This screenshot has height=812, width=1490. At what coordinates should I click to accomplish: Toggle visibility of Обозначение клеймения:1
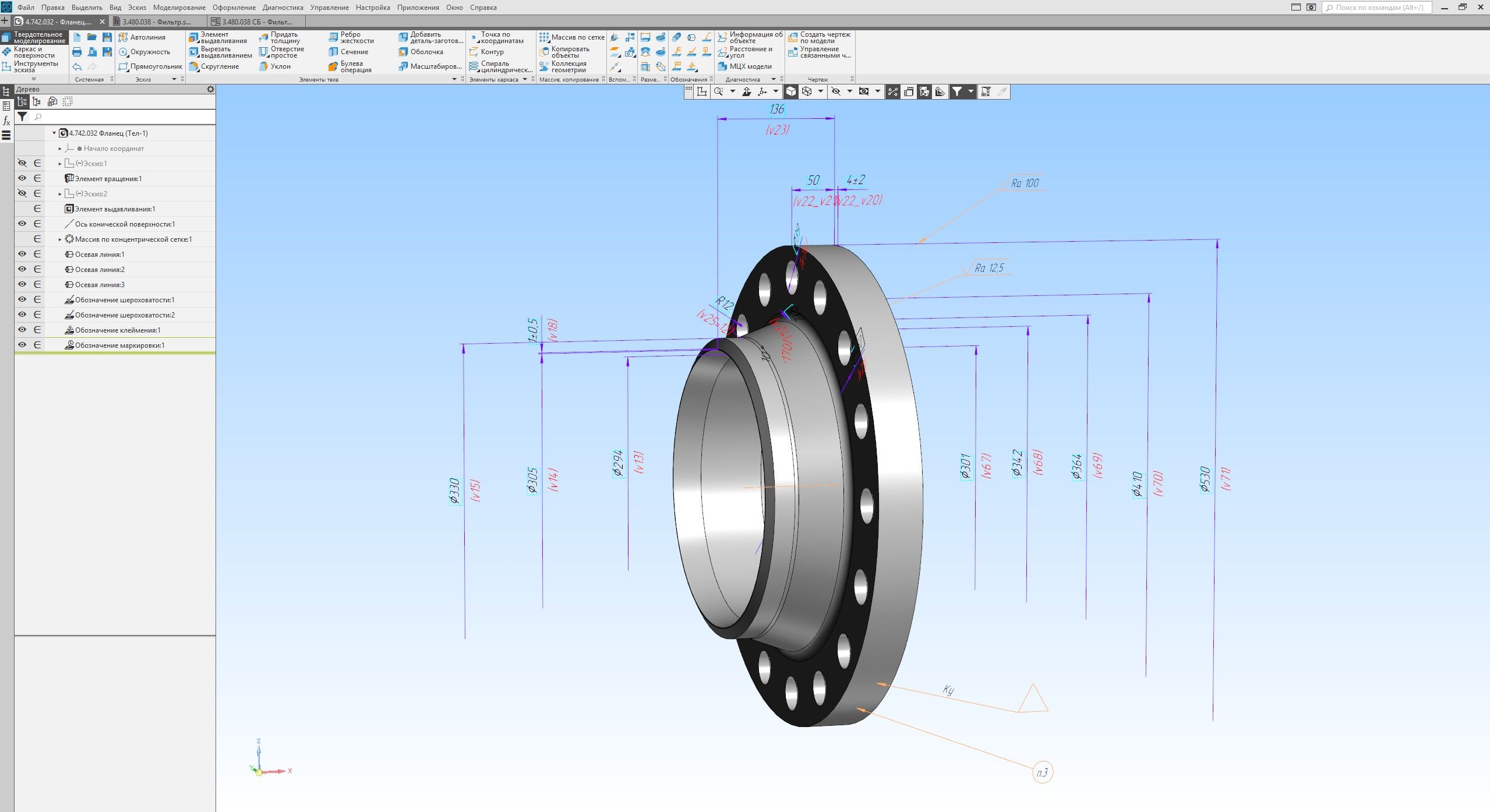[x=22, y=330]
